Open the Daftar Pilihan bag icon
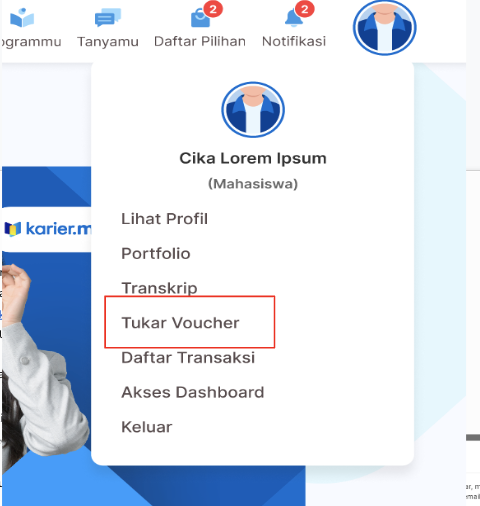 [201, 18]
